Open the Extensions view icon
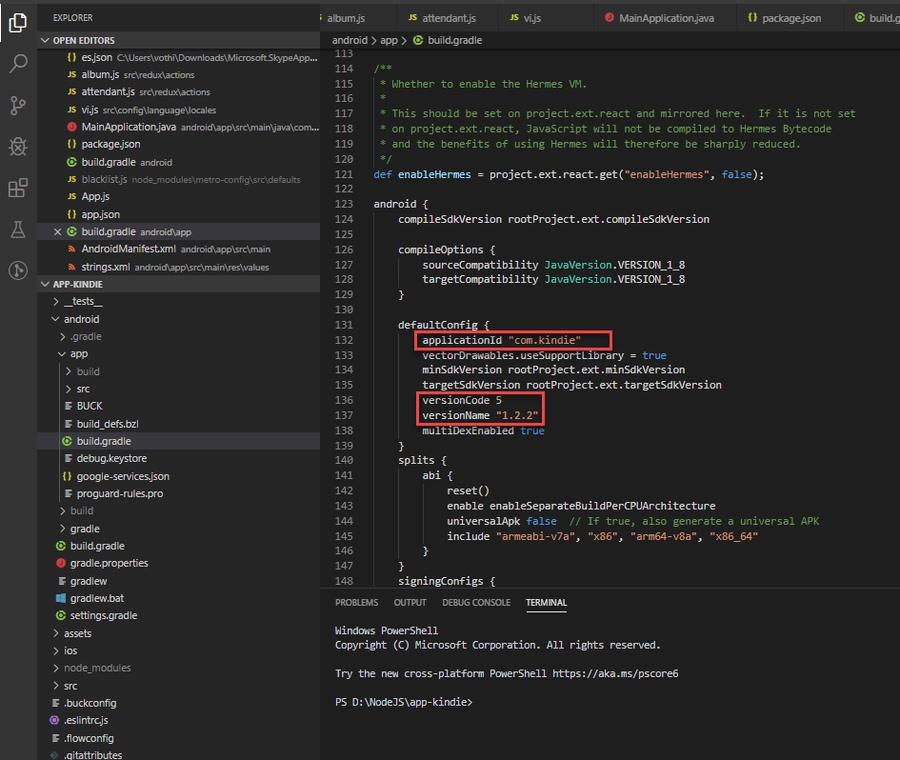 tap(18, 188)
